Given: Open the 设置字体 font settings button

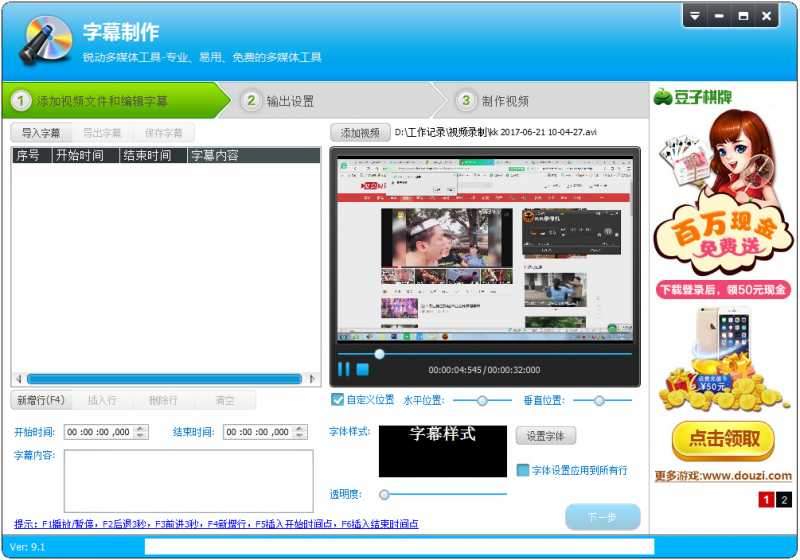Looking at the screenshot, I should 545,436.
